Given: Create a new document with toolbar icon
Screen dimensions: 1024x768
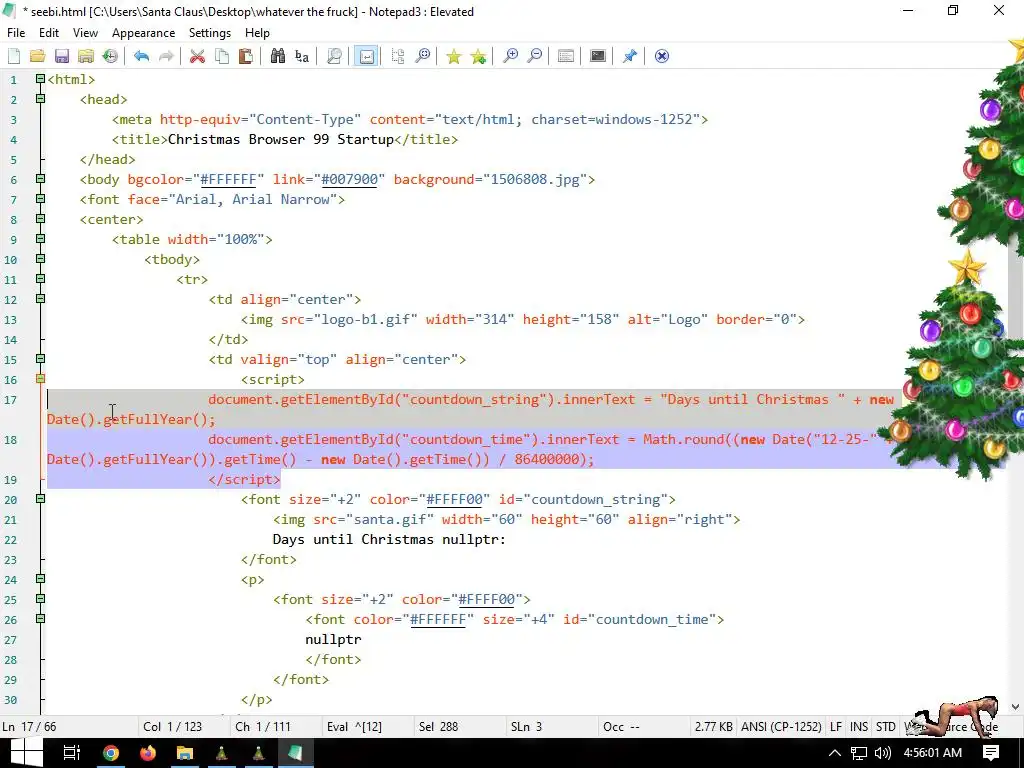Looking at the screenshot, I should coord(14,56).
